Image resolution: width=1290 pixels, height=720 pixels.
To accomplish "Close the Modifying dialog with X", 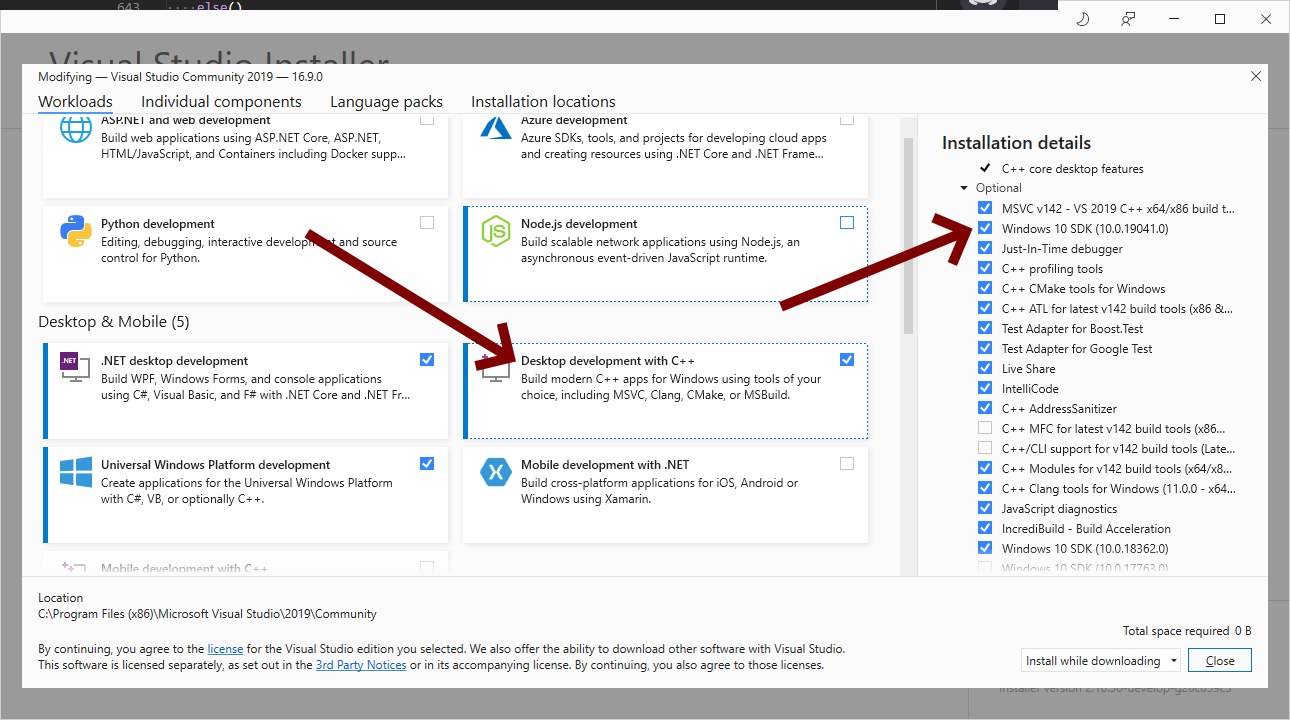I will tap(1256, 76).
